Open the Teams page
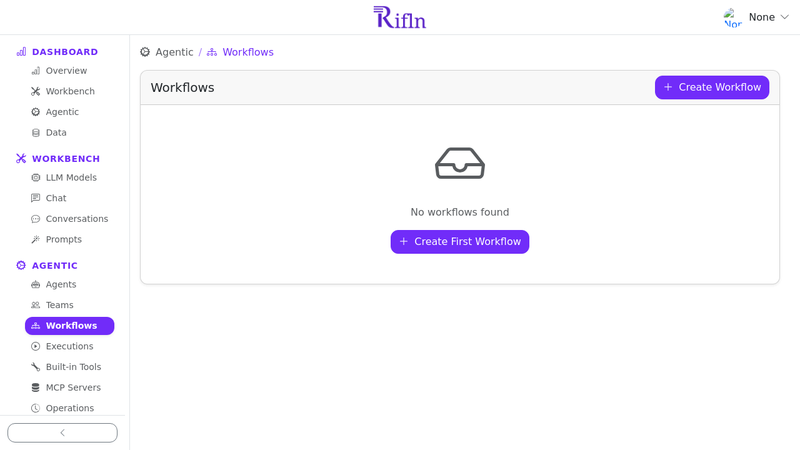Viewport: 800px width, 450px height. (60, 305)
